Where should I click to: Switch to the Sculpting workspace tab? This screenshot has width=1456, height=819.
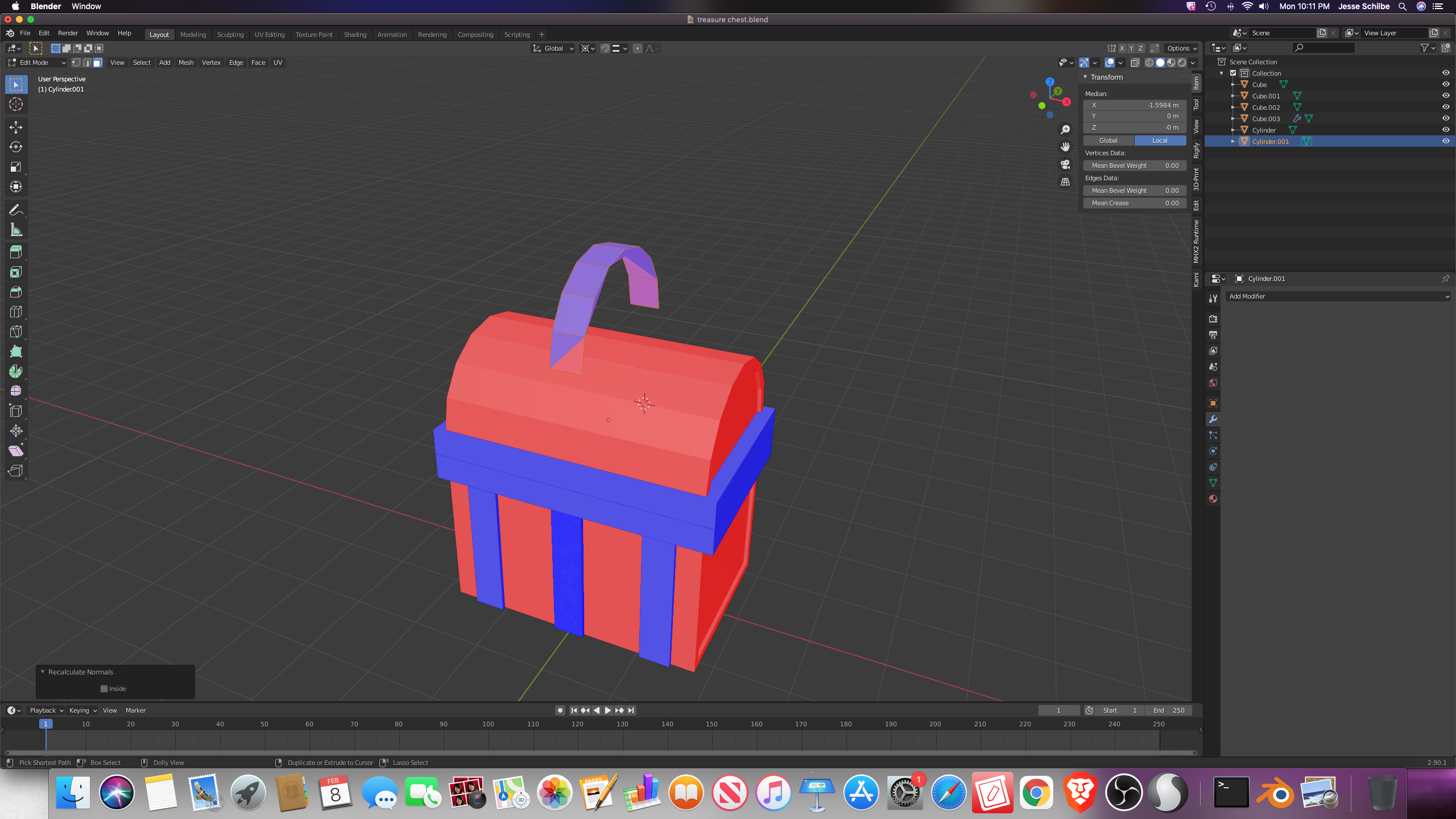[x=230, y=35]
